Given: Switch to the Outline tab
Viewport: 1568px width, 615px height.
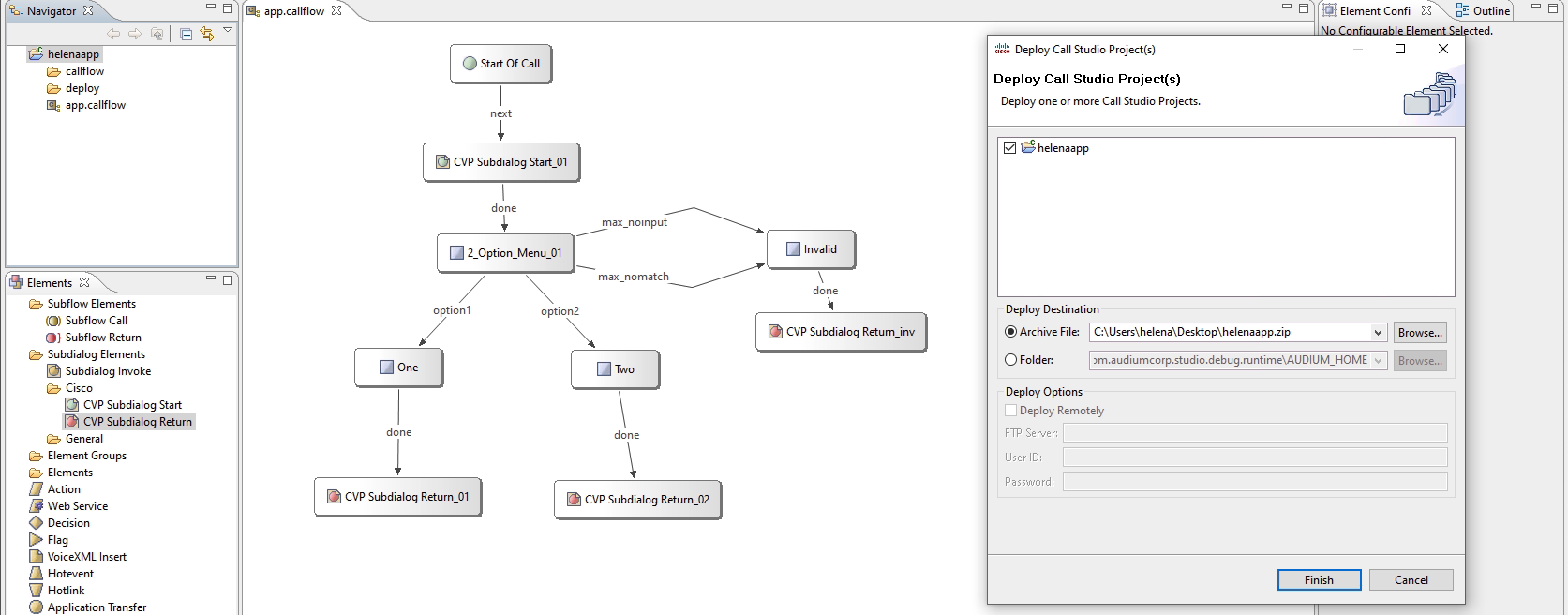Looking at the screenshot, I should click(x=1483, y=11).
